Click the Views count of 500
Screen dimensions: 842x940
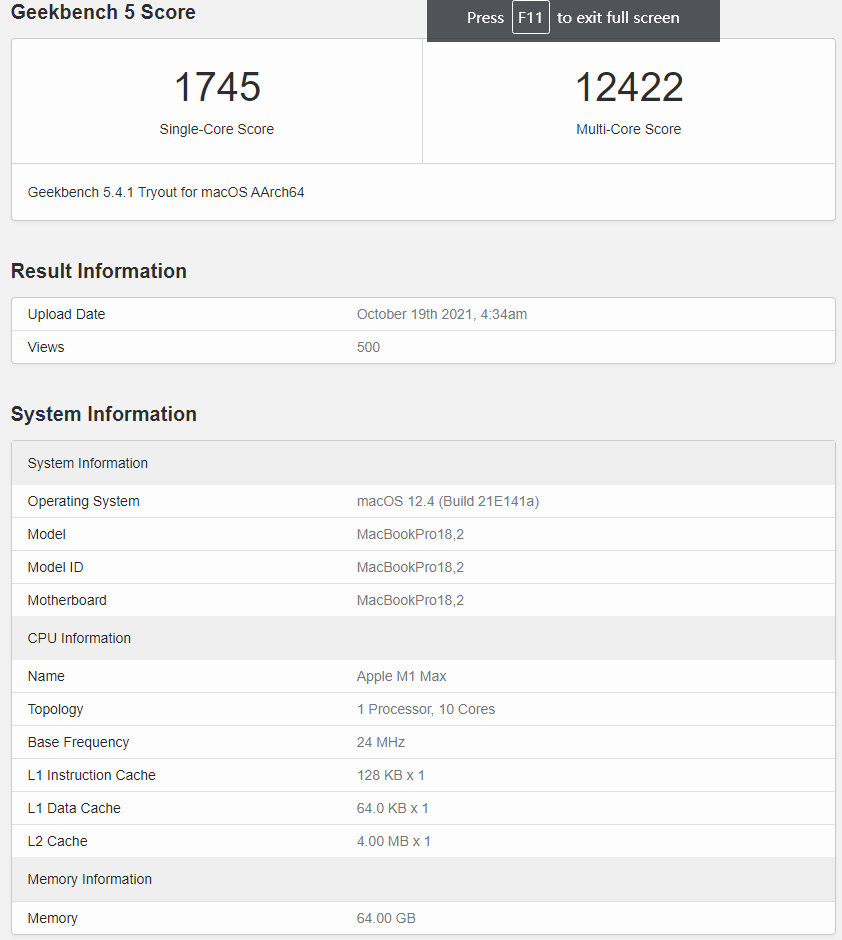[368, 347]
